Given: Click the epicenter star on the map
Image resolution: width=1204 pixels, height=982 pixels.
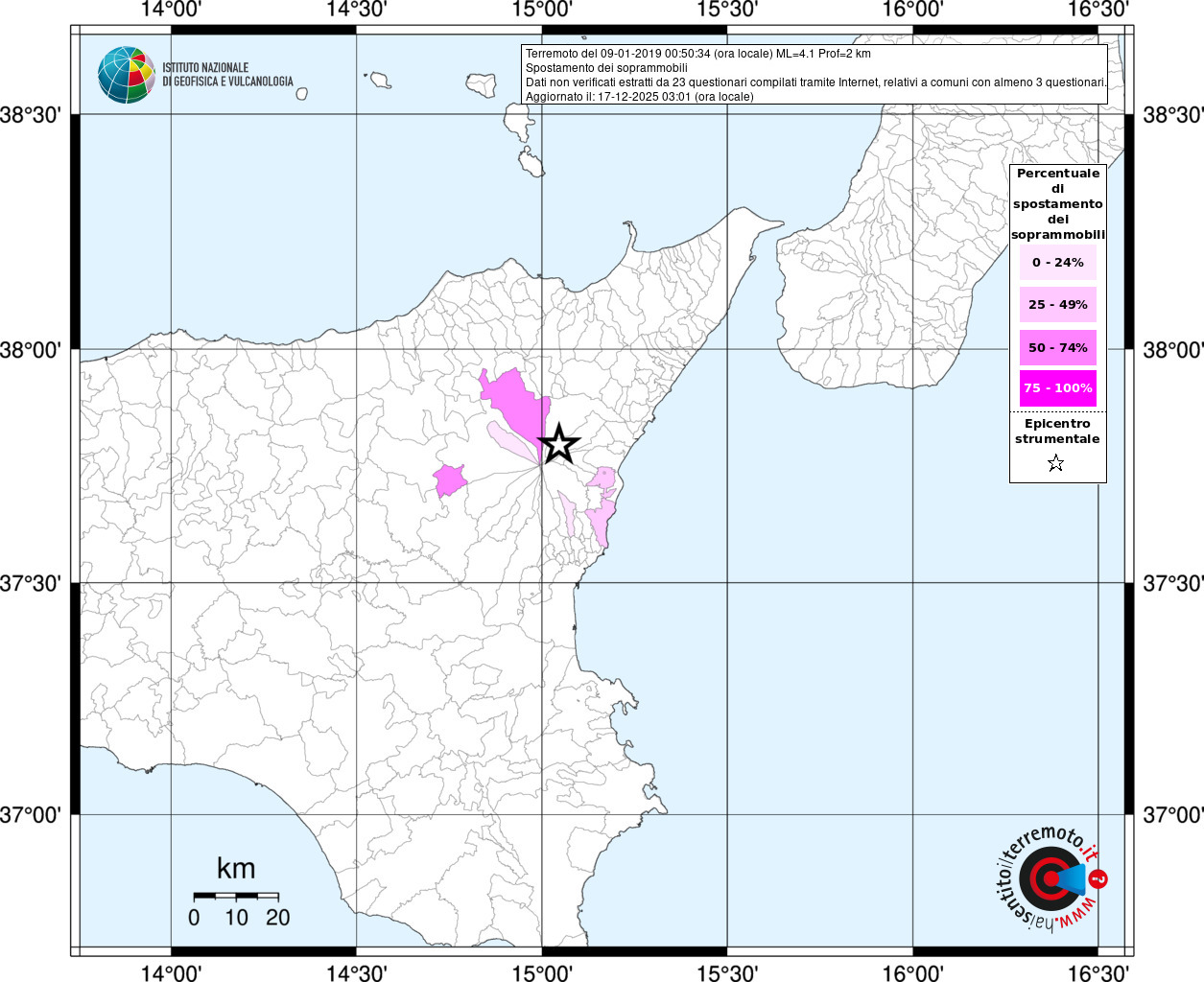Looking at the screenshot, I should (558, 444).
